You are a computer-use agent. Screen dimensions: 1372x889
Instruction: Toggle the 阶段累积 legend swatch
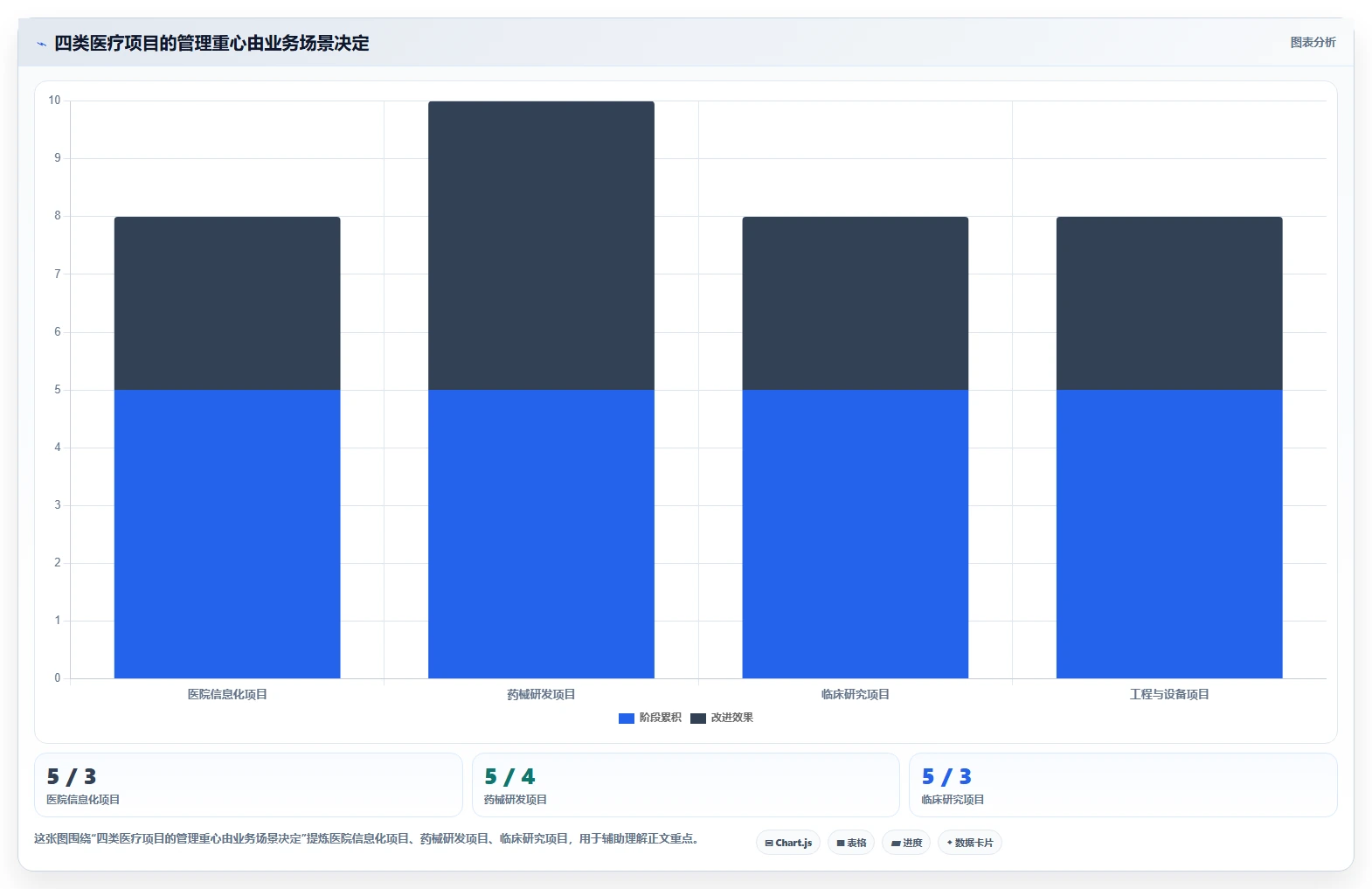tap(626, 718)
